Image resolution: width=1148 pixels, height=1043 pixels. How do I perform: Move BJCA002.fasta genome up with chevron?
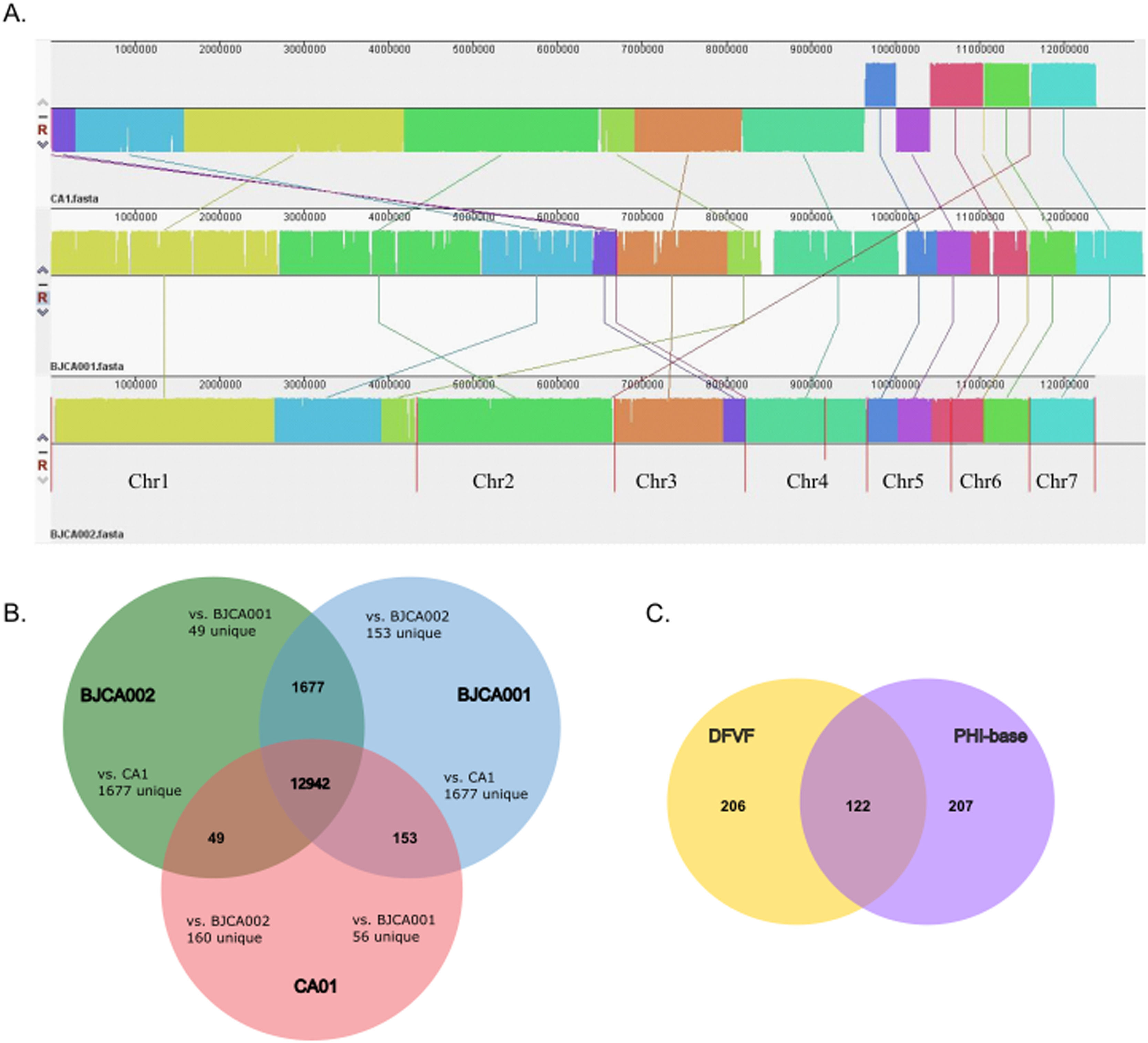coord(43,438)
